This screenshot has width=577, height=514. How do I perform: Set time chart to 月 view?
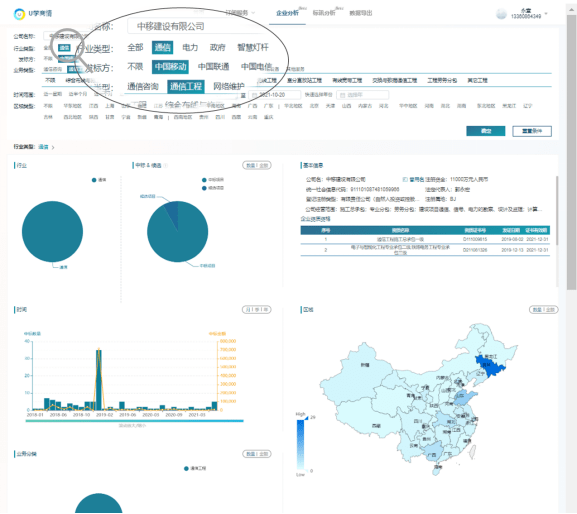(x=248, y=310)
